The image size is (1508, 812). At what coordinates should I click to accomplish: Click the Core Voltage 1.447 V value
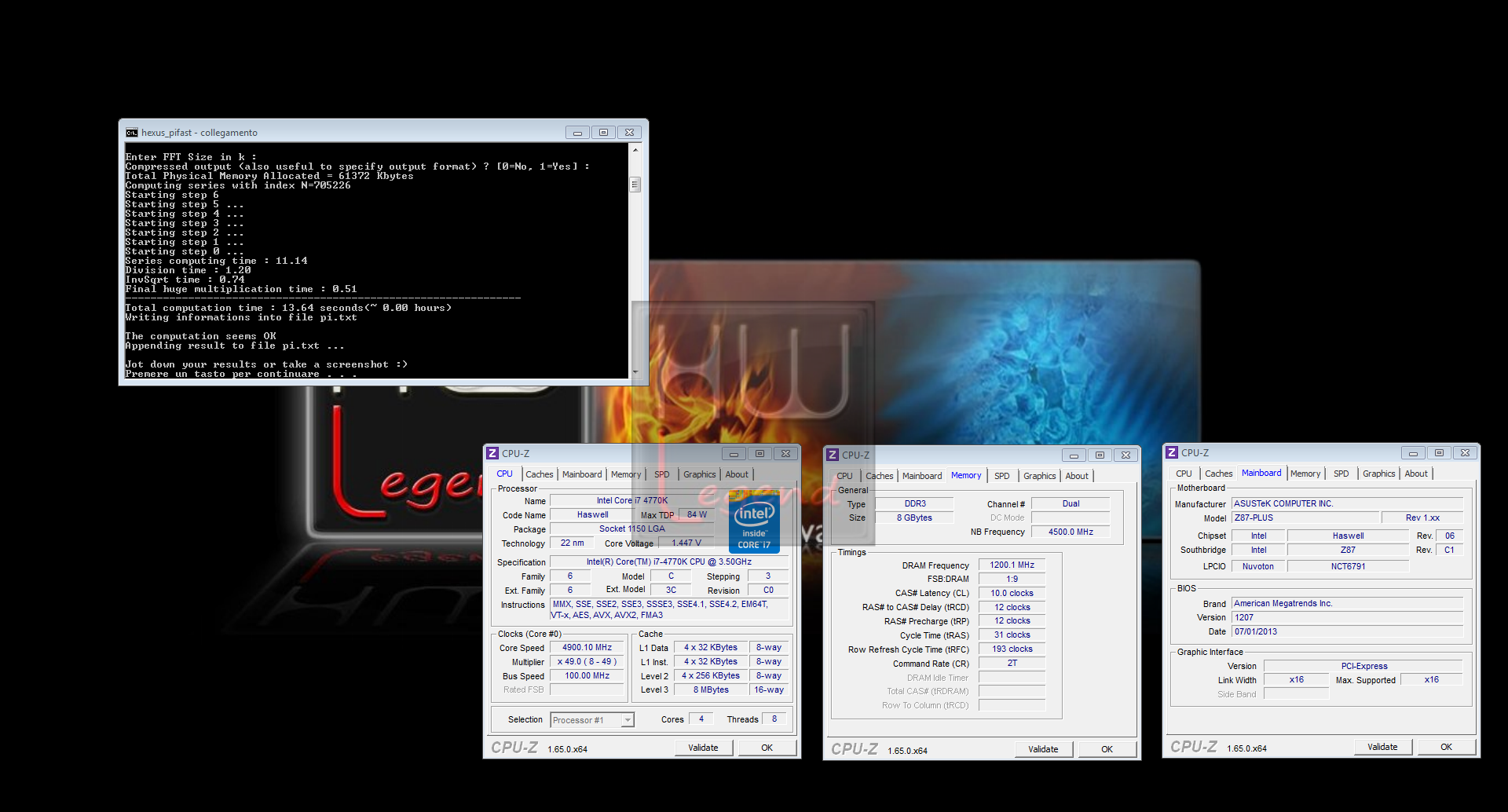686,543
